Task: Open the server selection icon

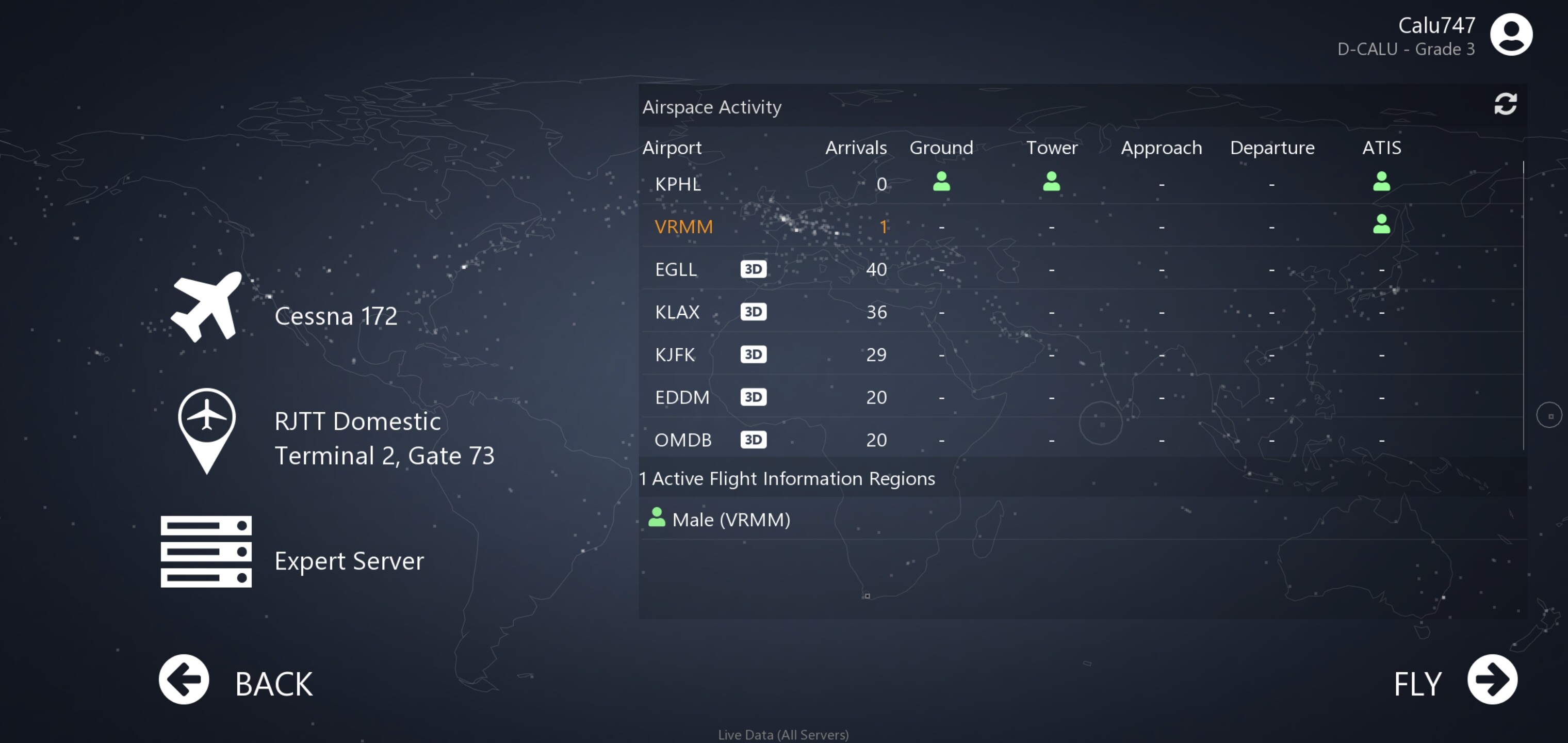Action: click(206, 551)
